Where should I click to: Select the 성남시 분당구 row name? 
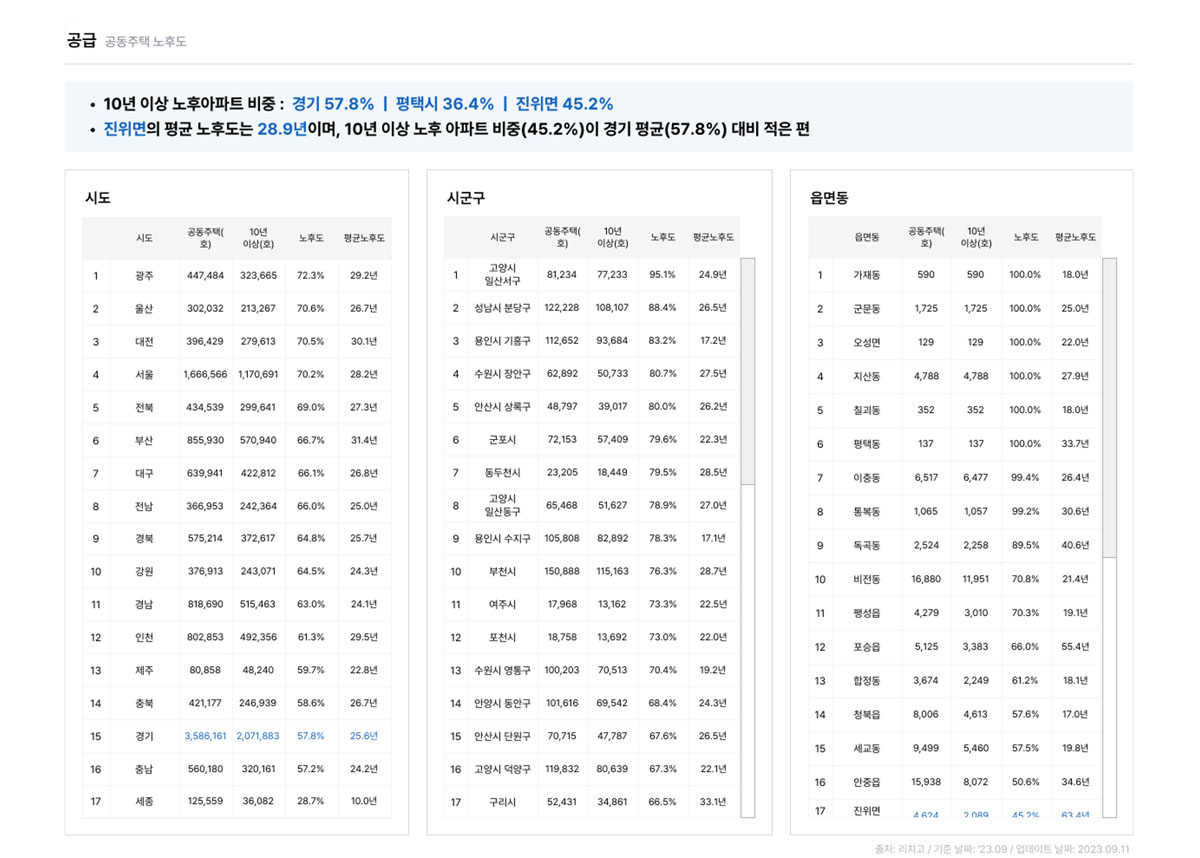coord(503,308)
